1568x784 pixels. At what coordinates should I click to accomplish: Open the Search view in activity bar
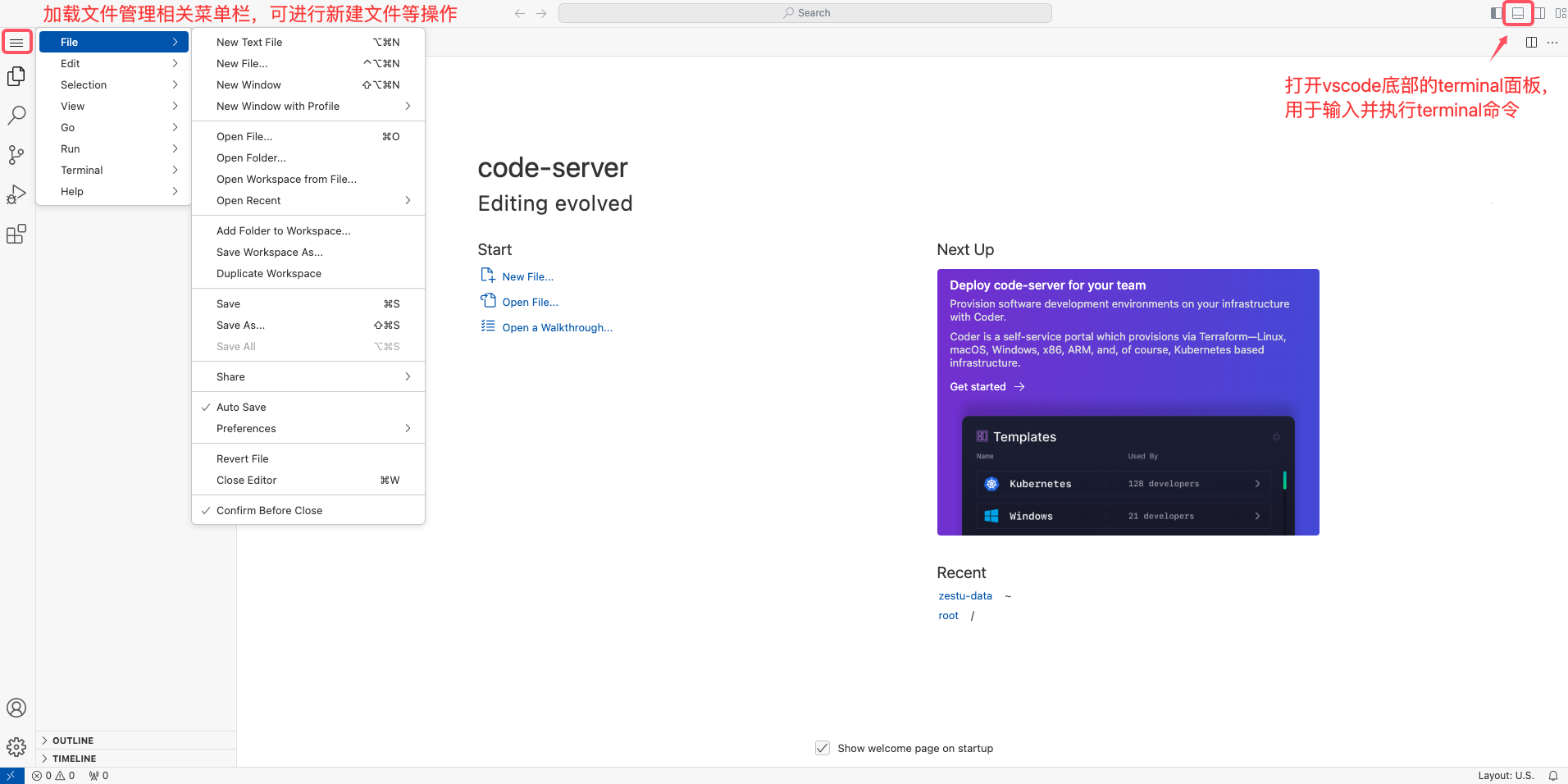coord(16,116)
